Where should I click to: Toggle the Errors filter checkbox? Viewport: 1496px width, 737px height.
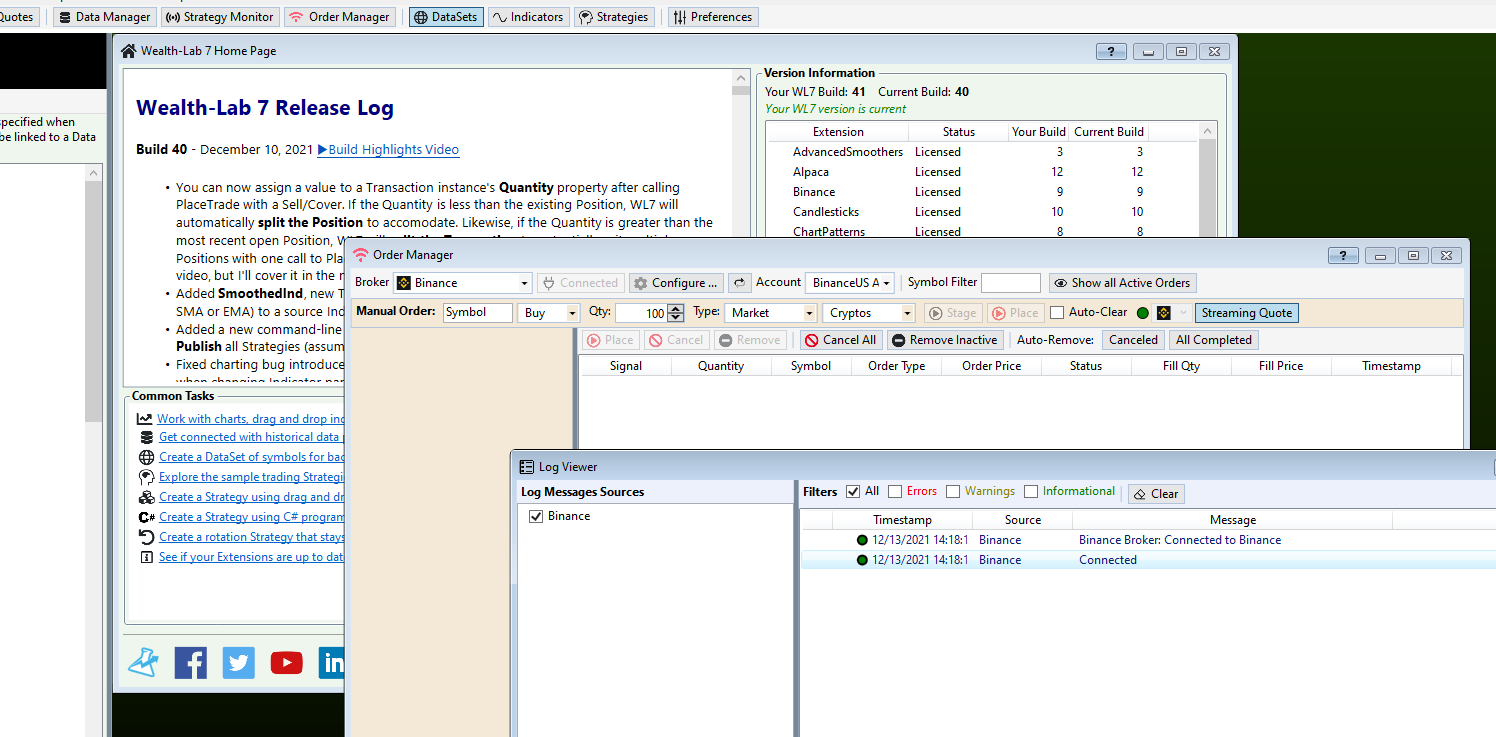coord(895,492)
